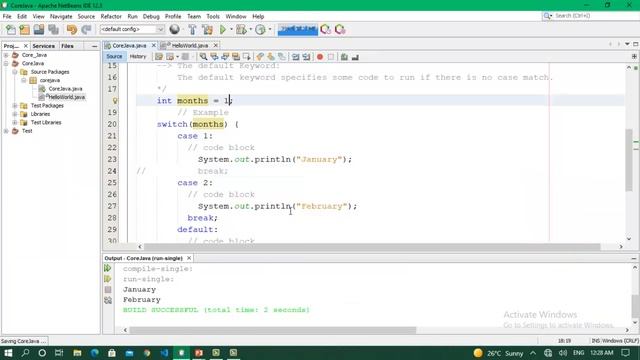Expand the Test Packages node

pos(15,105)
